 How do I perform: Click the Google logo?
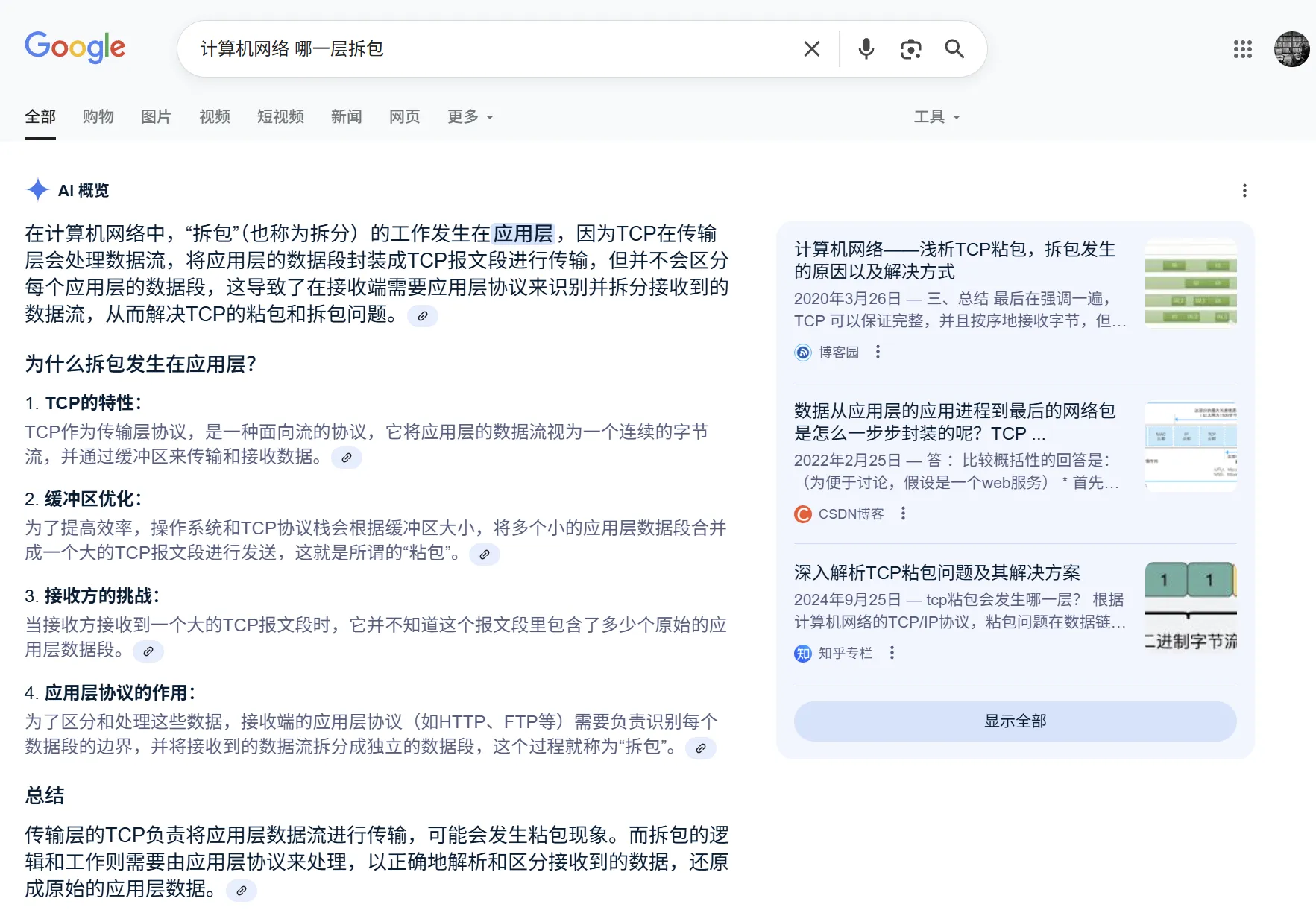tap(75, 48)
